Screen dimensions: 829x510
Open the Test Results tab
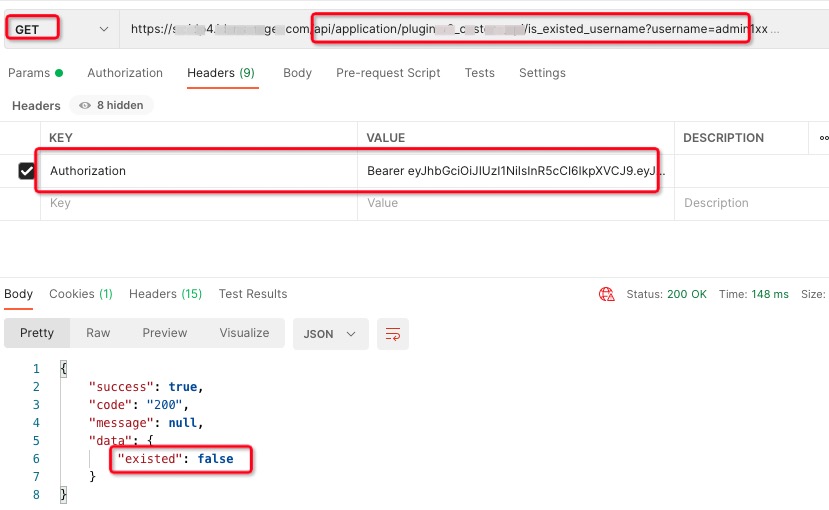(253, 294)
